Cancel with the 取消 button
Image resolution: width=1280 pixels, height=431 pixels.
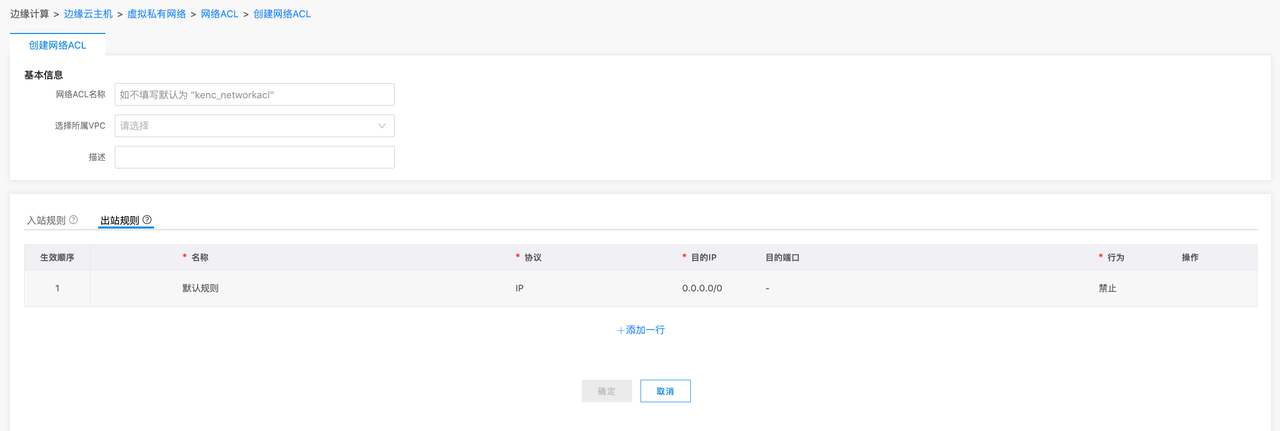[x=665, y=391]
